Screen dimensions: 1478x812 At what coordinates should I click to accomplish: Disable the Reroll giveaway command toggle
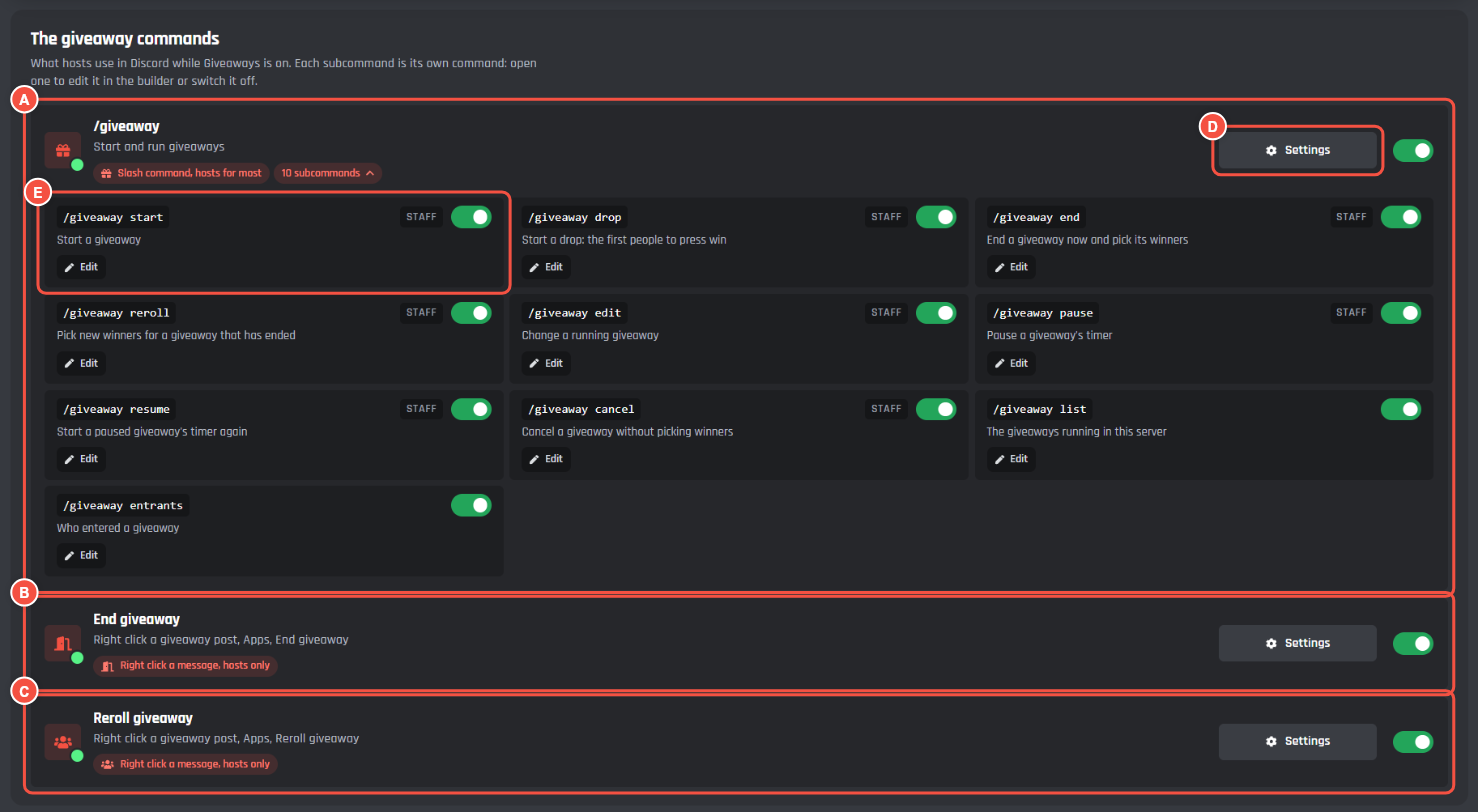pyautogui.click(x=1413, y=742)
